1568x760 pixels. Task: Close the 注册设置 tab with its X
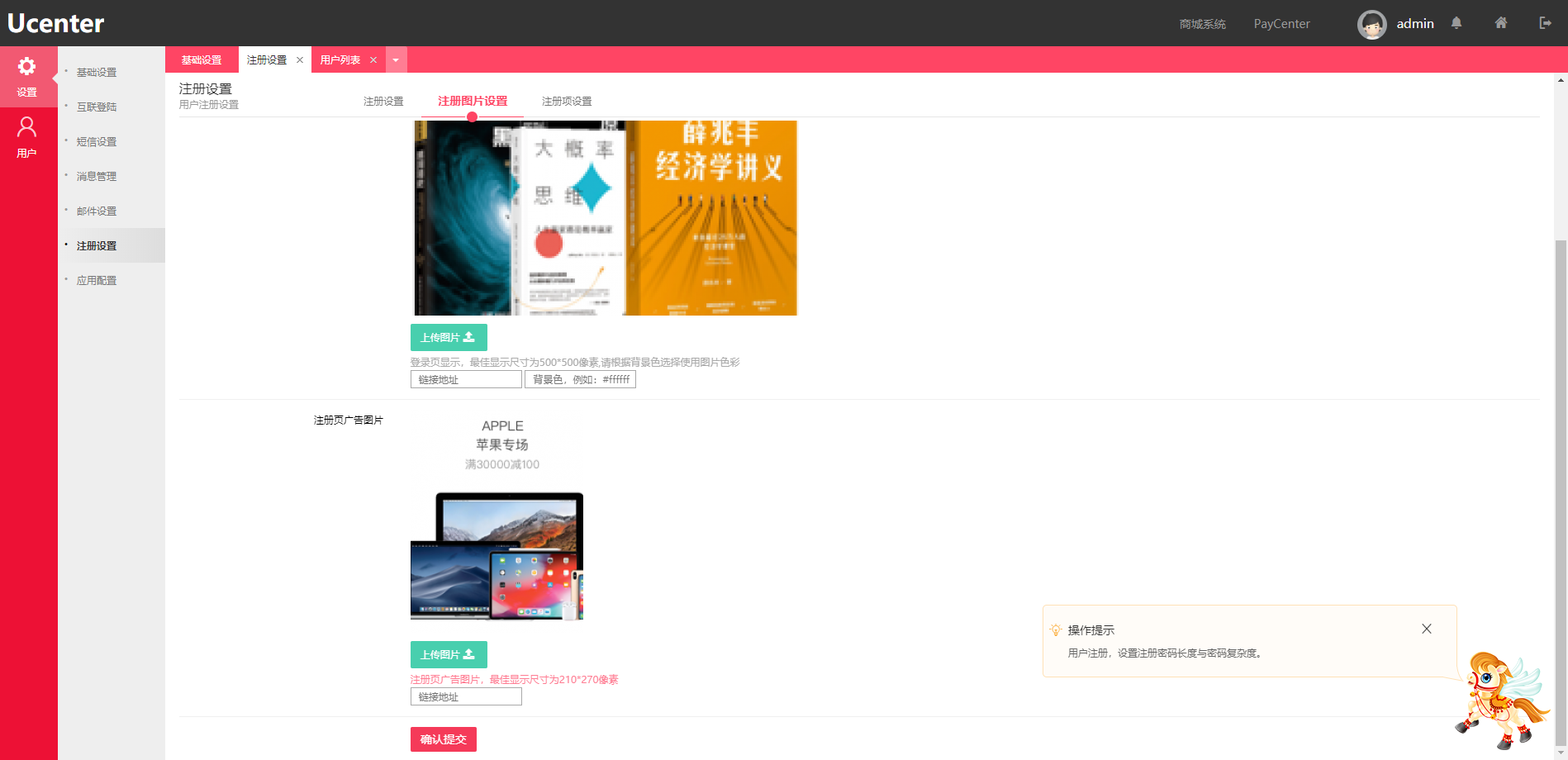tap(300, 60)
